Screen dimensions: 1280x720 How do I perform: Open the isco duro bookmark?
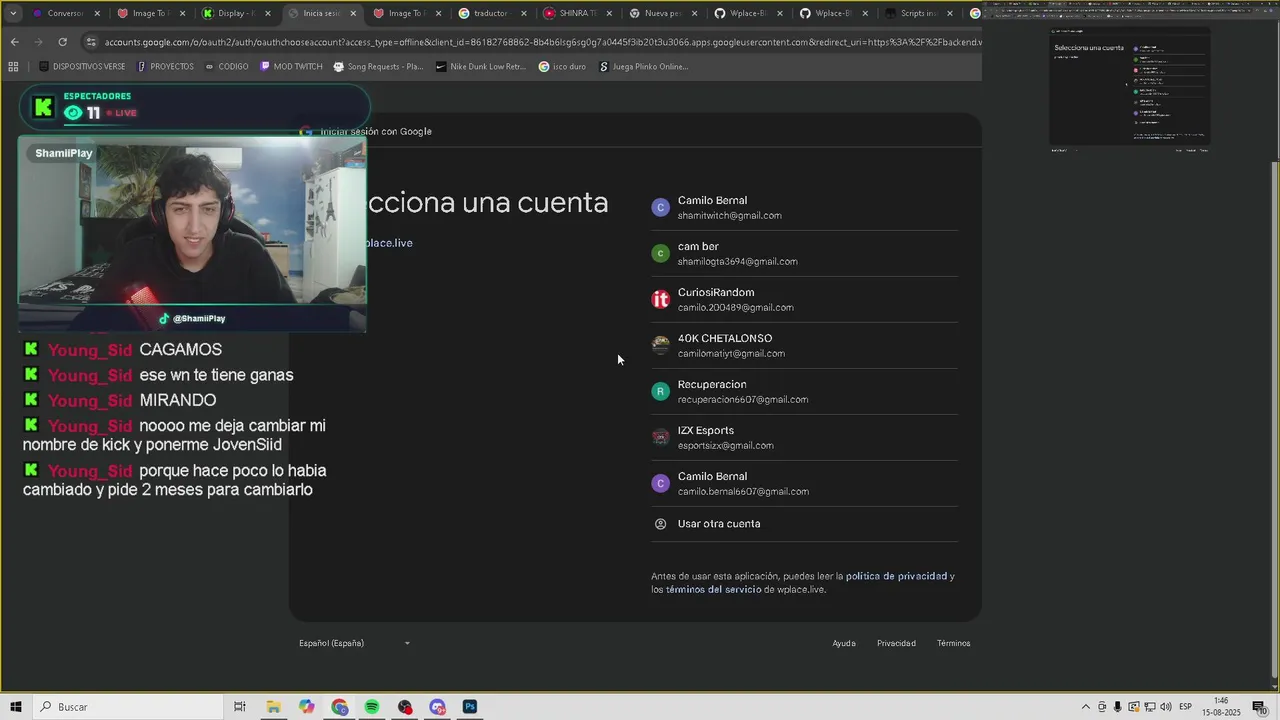[562, 67]
